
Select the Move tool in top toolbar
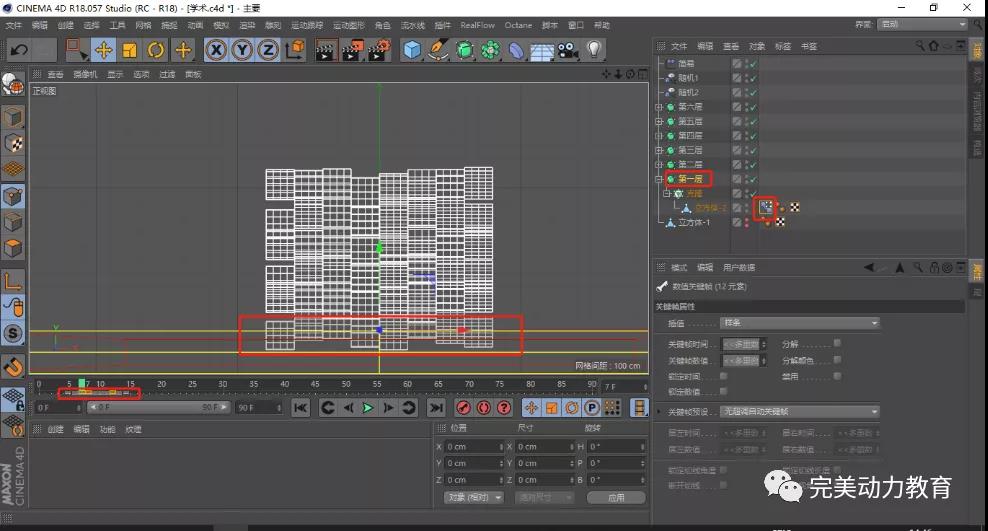click(x=103, y=49)
